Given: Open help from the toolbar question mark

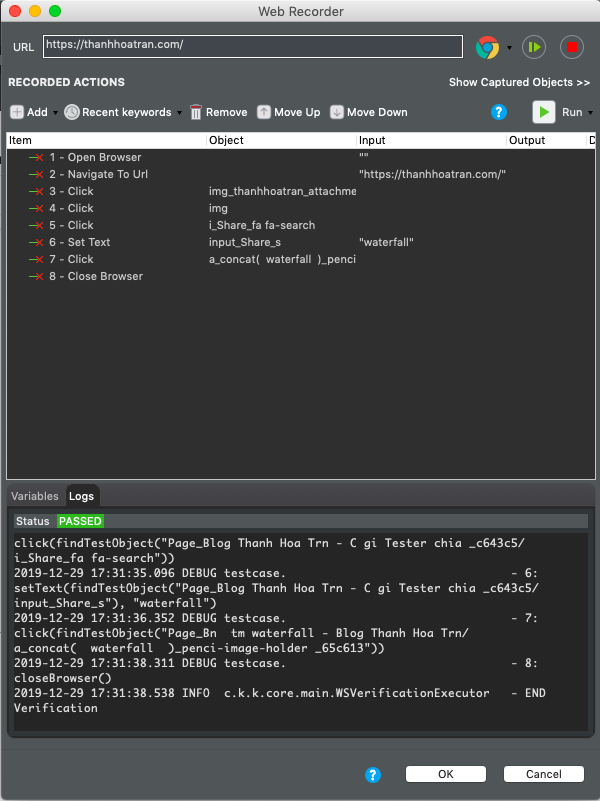Looking at the screenshot, I should pos(499,112).
